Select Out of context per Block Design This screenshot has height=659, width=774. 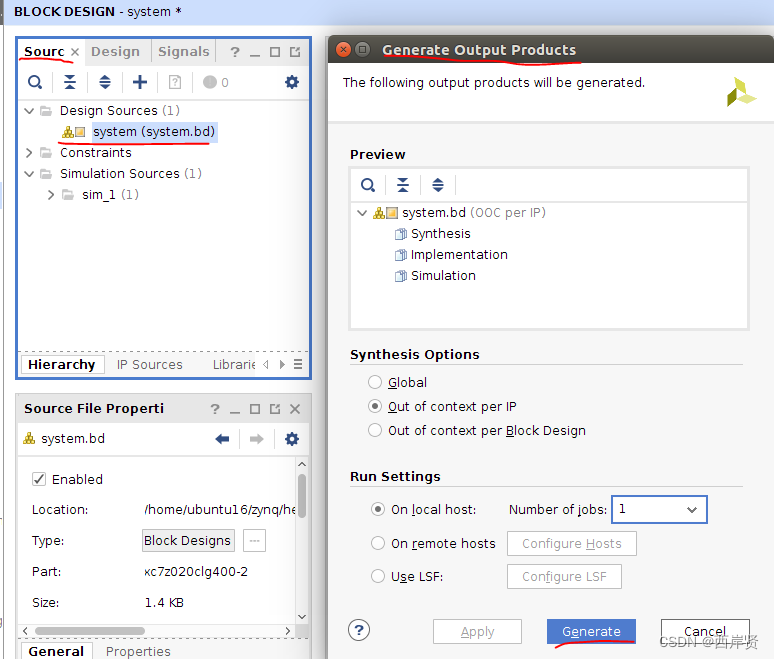(x=375, y=430)
